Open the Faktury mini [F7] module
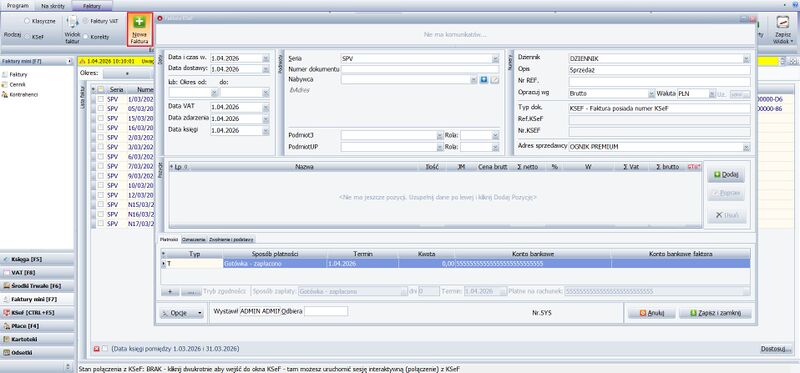Image resolution: width=800 pixels, height=373 pixels. tap(37, 299)
